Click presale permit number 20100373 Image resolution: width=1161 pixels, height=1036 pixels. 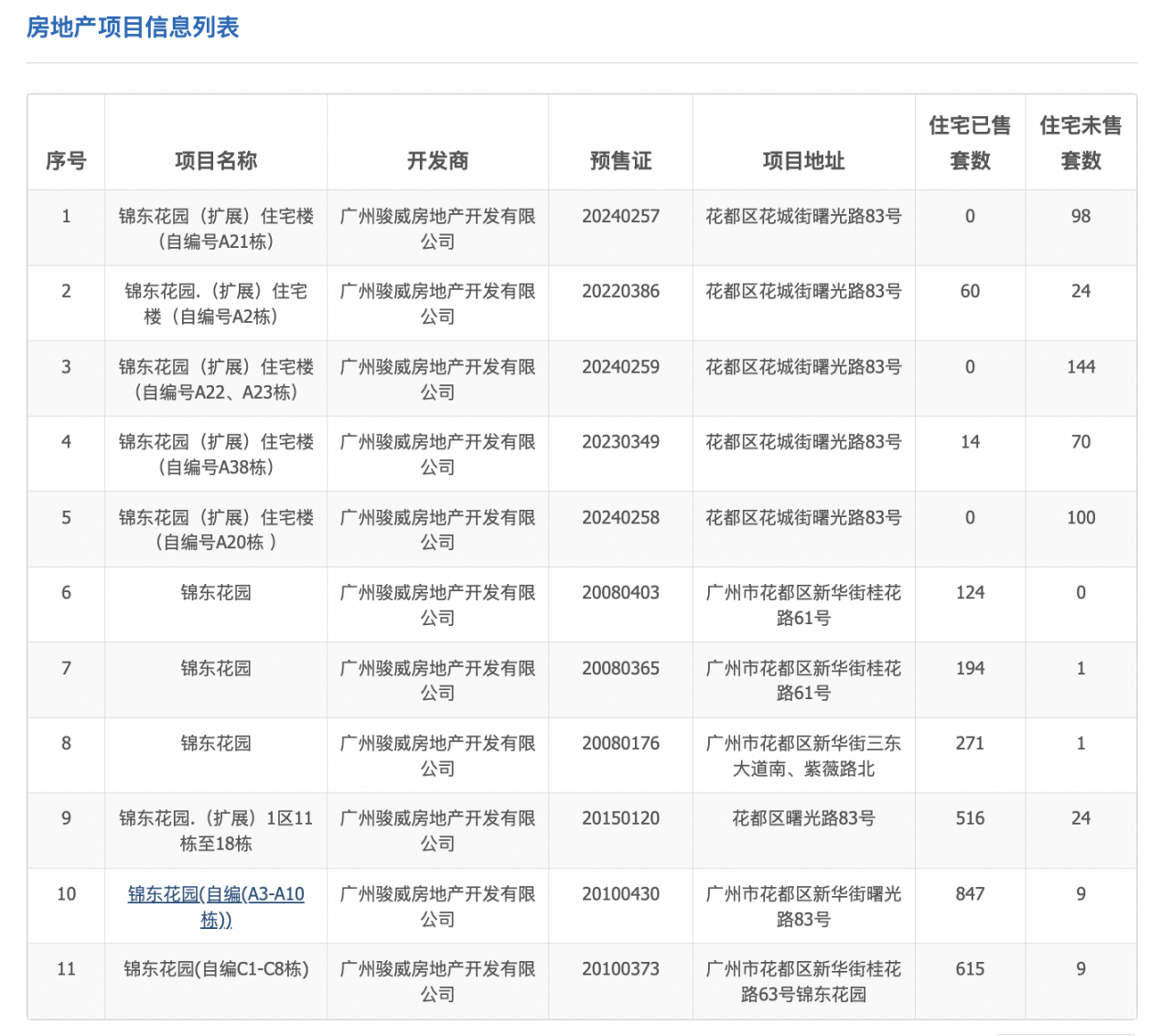click(x=620, y=969)
